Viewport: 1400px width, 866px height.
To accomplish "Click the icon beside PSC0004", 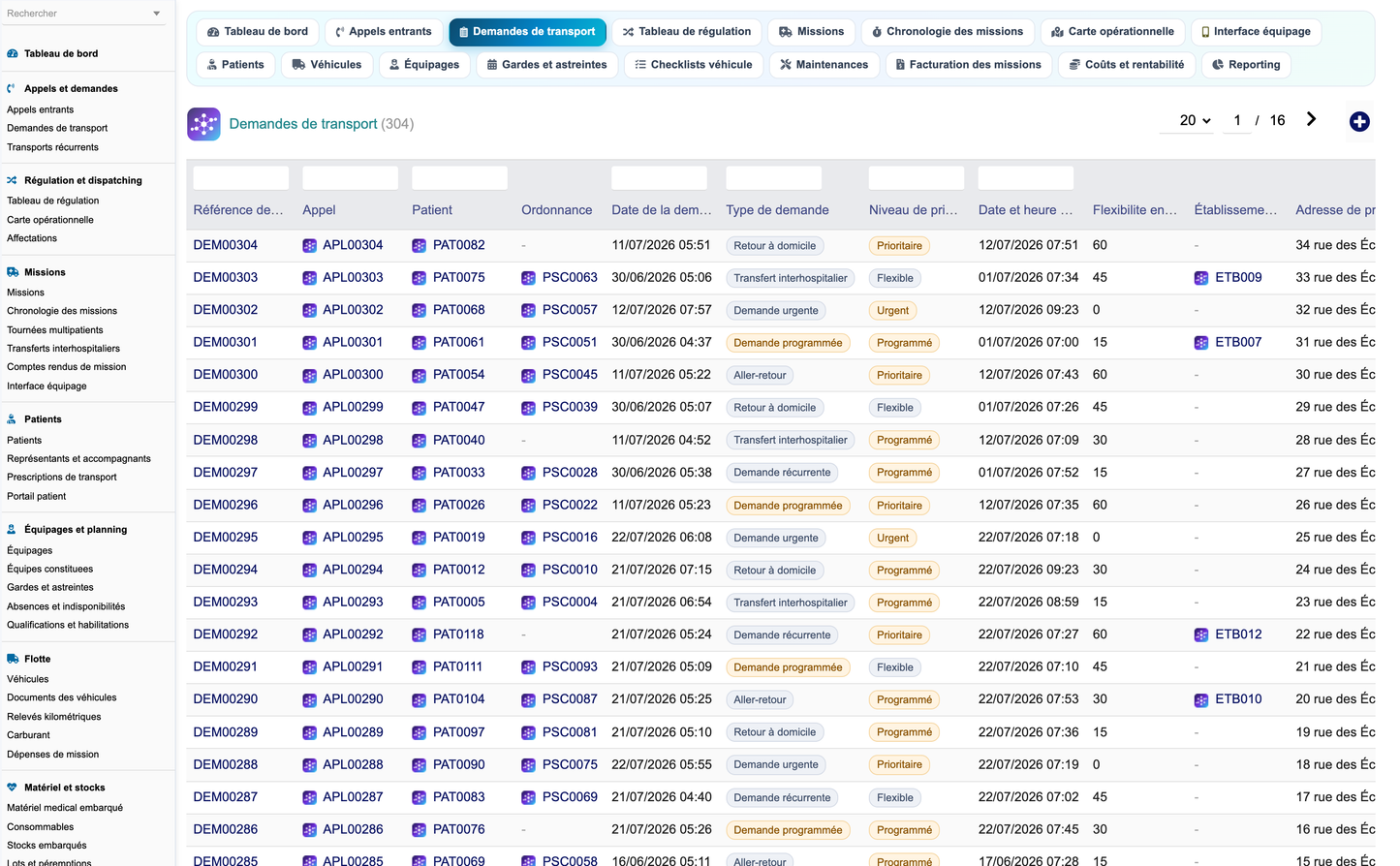I will pos(528,603).
